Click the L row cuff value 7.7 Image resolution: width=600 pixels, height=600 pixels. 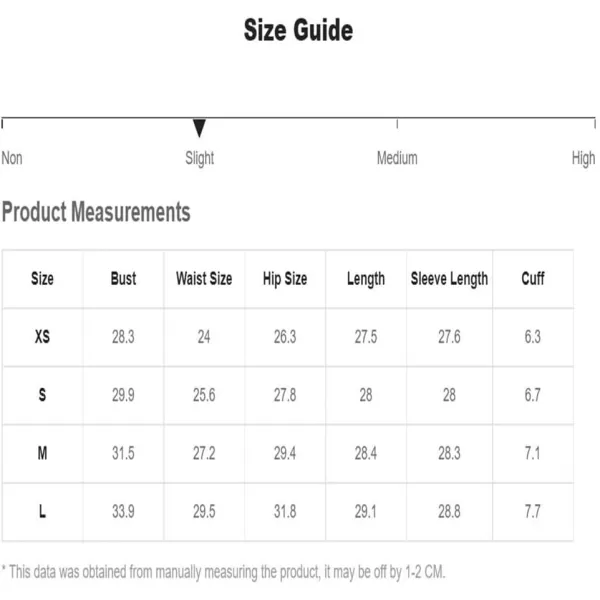[x=533, y=511]
